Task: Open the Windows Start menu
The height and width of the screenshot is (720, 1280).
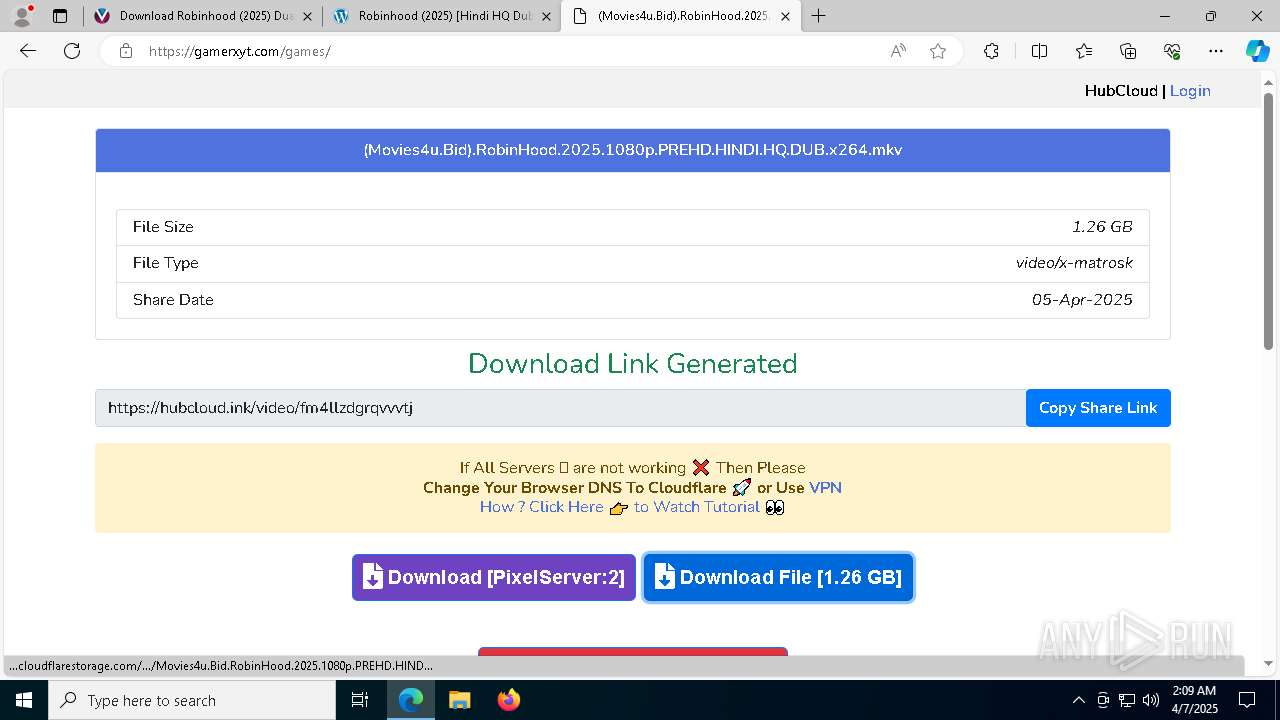Action: [x=24, y=700]
